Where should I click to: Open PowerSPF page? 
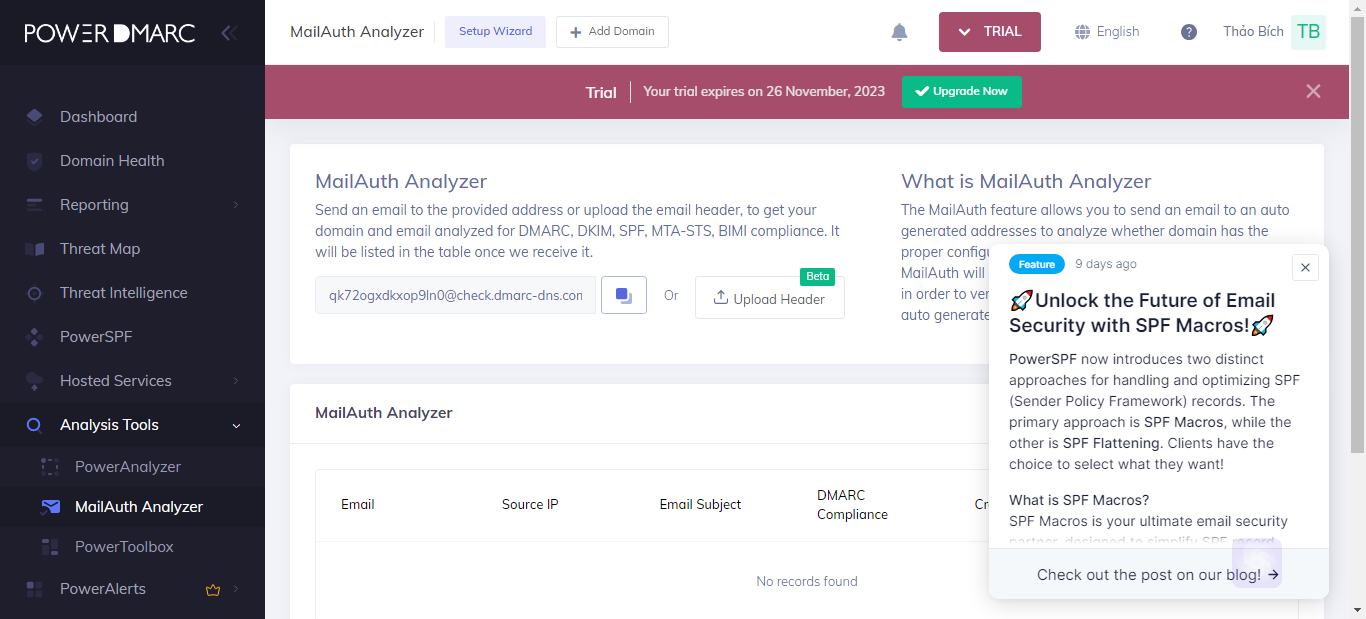click(96, 337)
